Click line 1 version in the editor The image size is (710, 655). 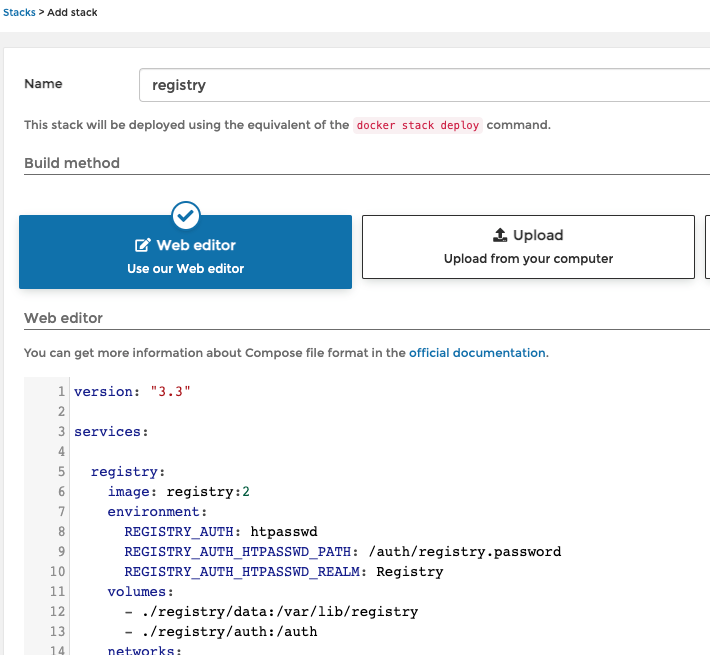click(x=132, y=392)
